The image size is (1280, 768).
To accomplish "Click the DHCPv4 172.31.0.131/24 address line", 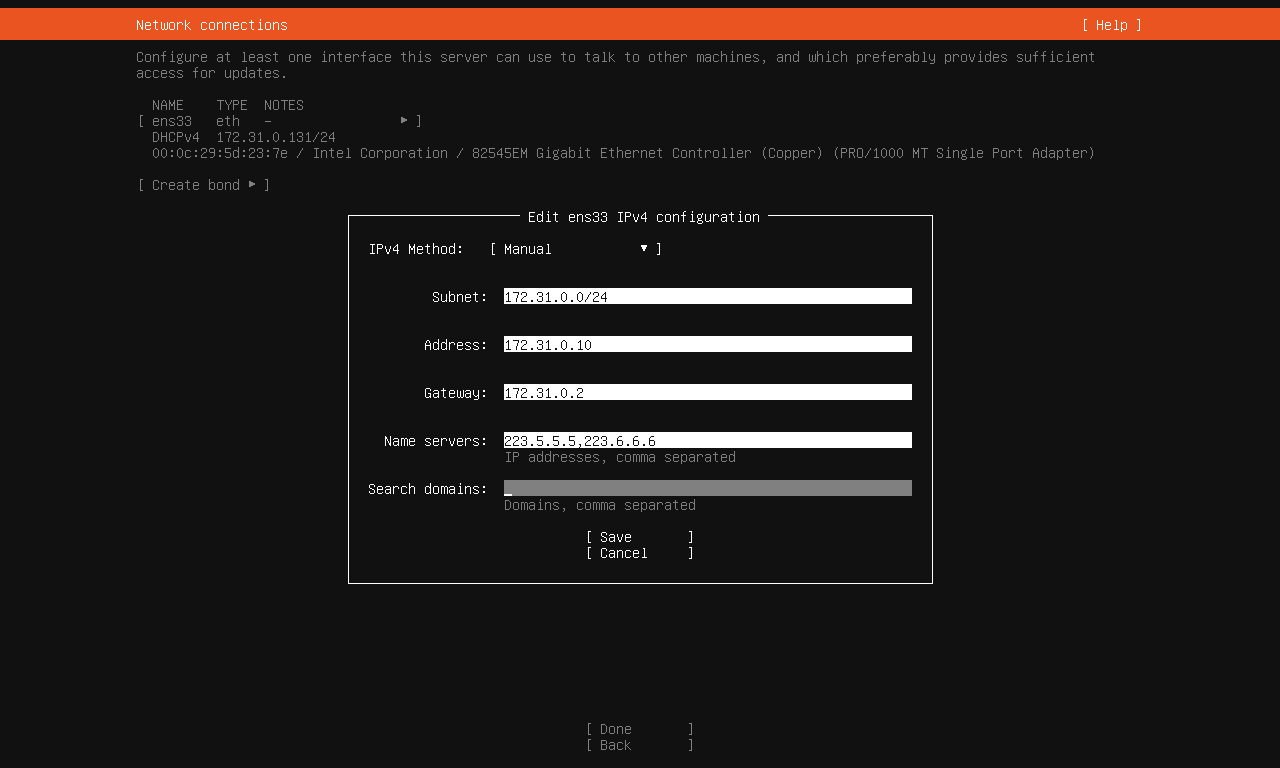I will (244, 137).
